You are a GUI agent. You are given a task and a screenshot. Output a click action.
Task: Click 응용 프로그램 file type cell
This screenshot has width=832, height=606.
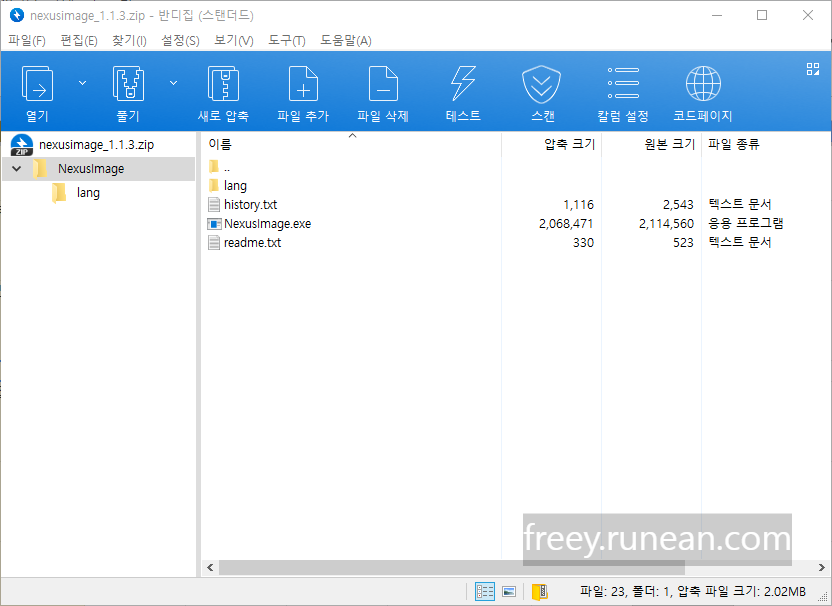746,223
